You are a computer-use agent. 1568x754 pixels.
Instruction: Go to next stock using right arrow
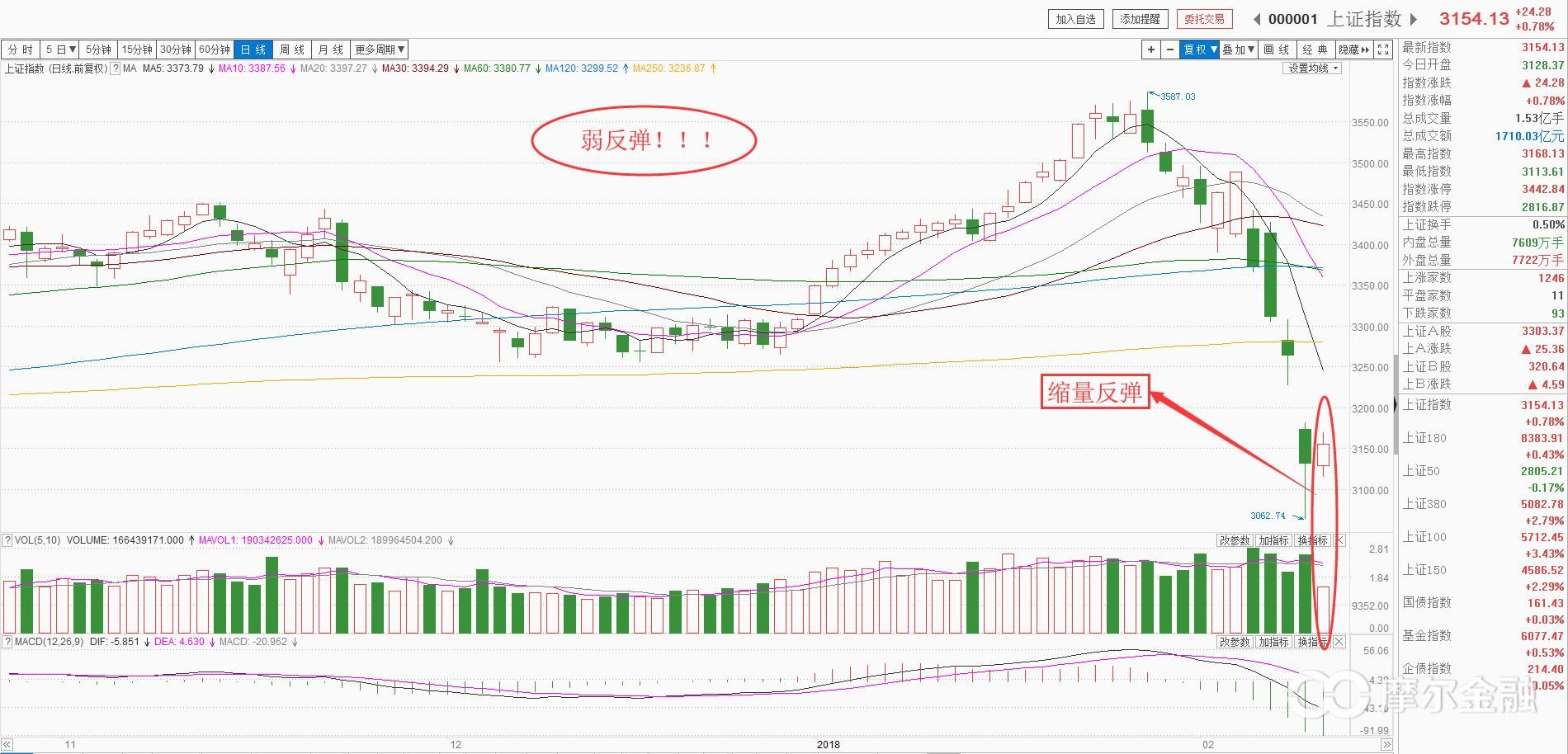coord(1413,19)
